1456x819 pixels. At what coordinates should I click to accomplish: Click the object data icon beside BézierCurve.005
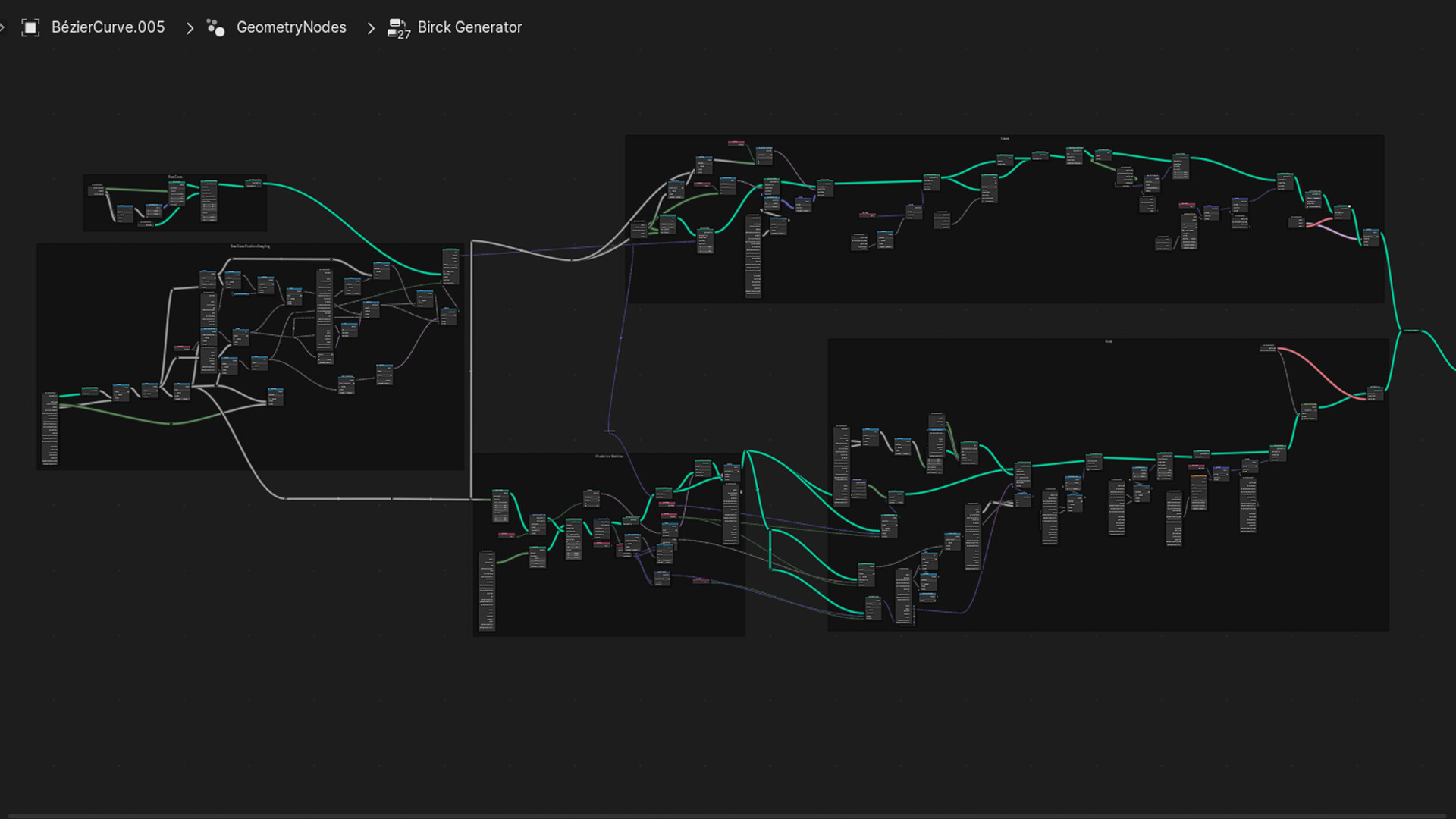pyautogui.click(x=30, y=27)
